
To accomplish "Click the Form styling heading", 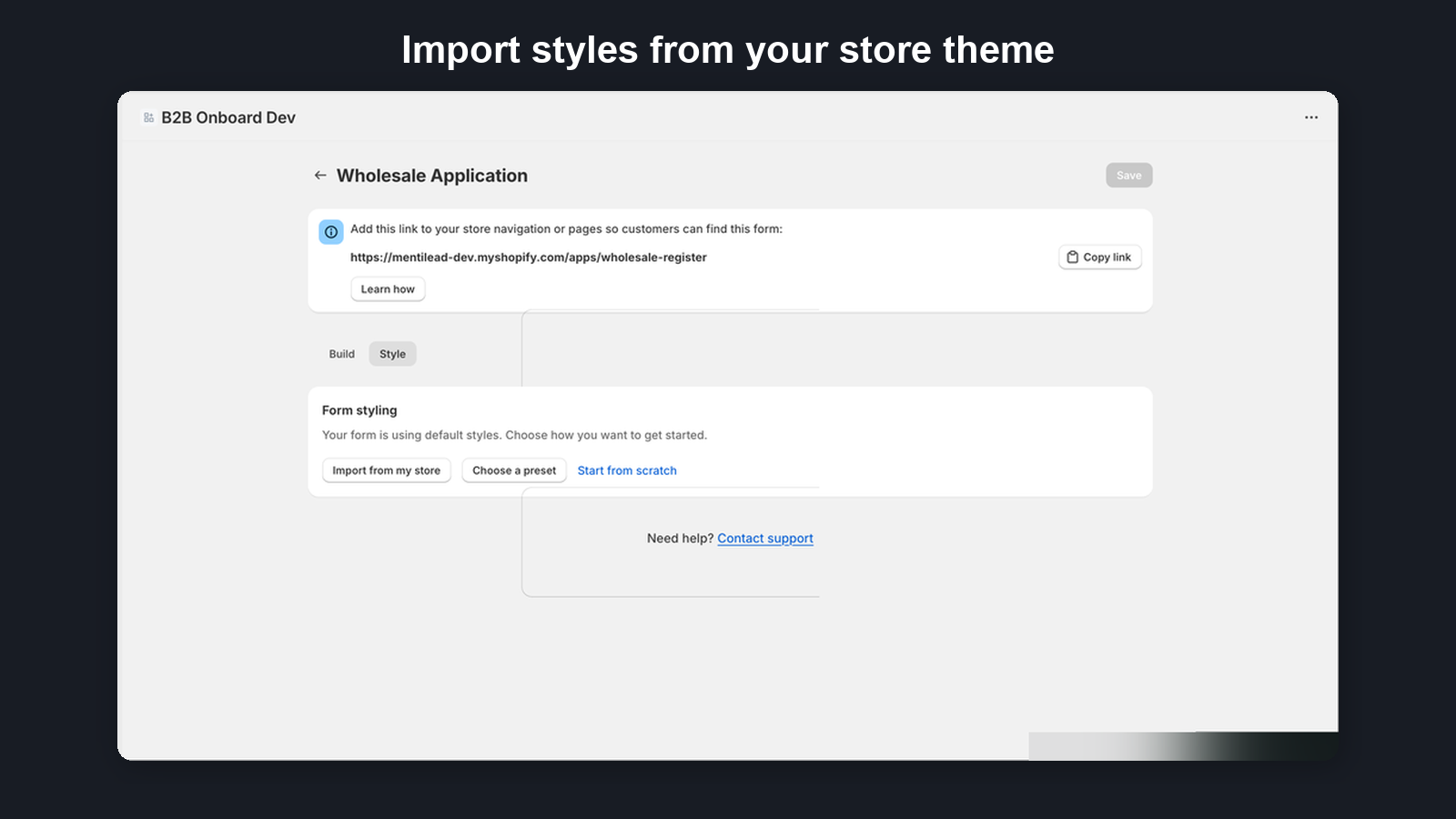I will (359, 410).
